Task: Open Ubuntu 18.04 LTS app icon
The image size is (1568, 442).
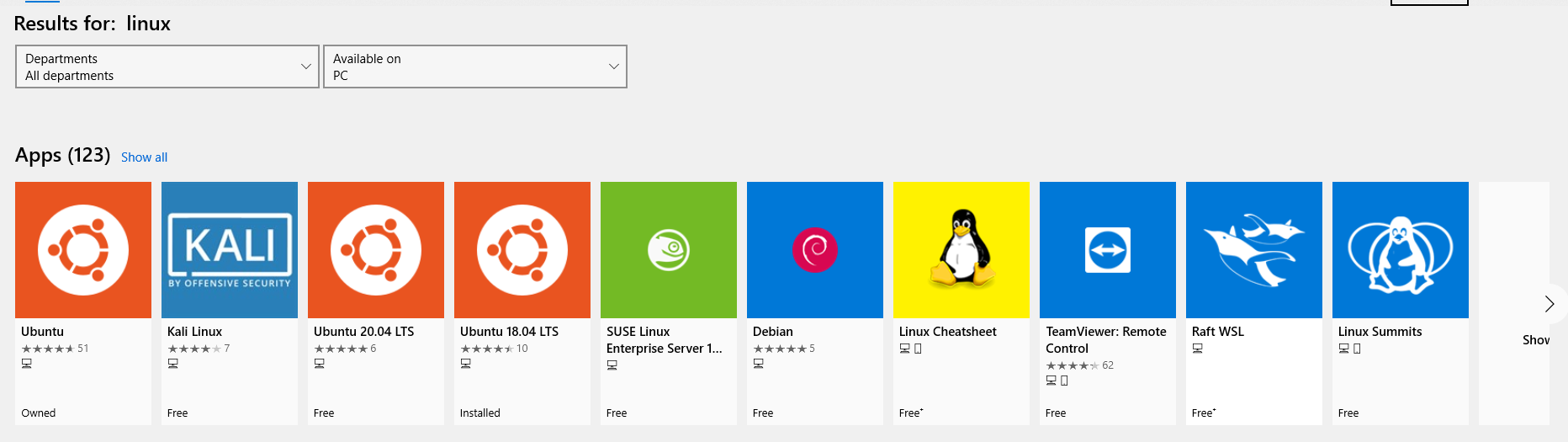Action: (522, 250)
